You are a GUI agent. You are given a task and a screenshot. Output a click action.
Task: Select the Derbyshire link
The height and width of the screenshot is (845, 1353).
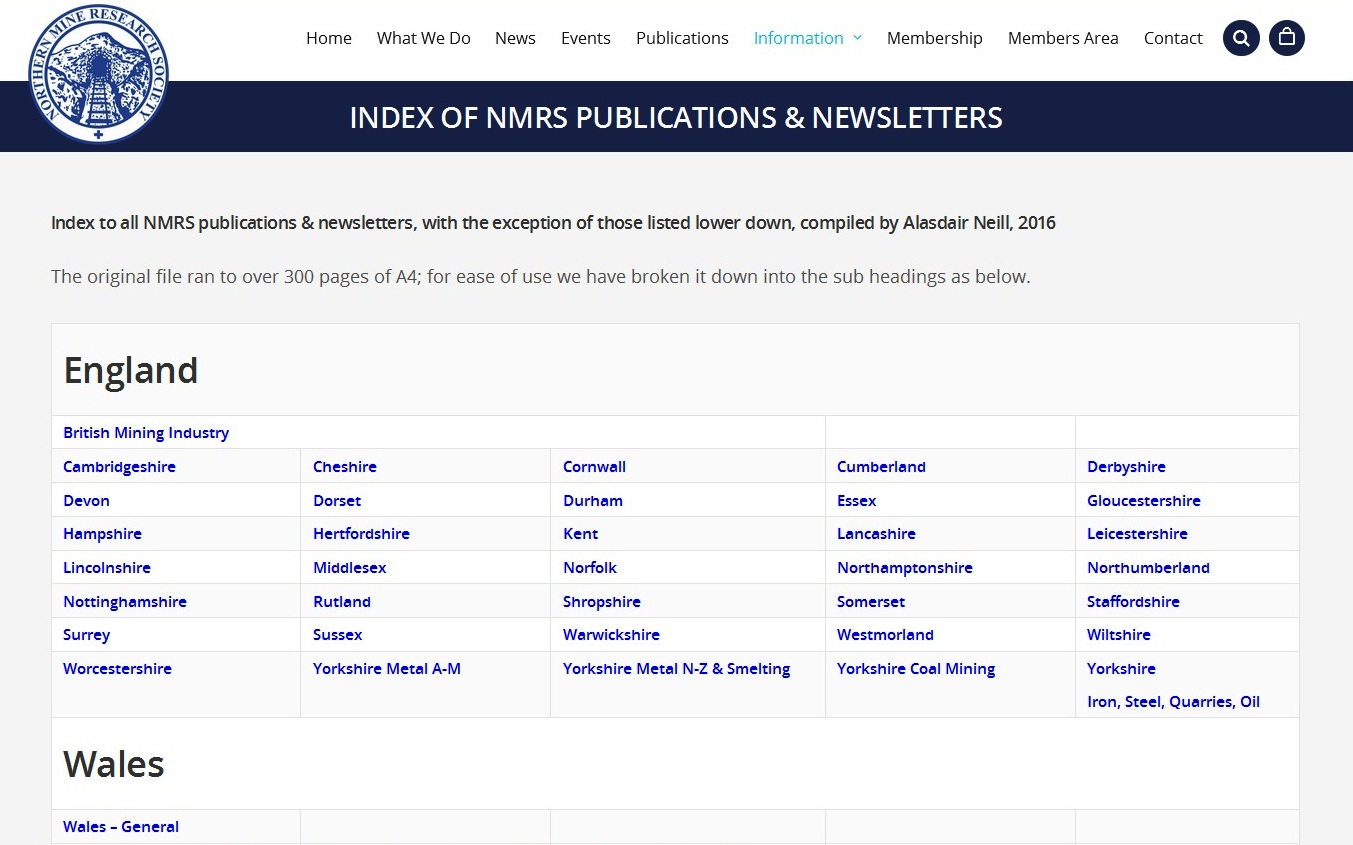1126,467
